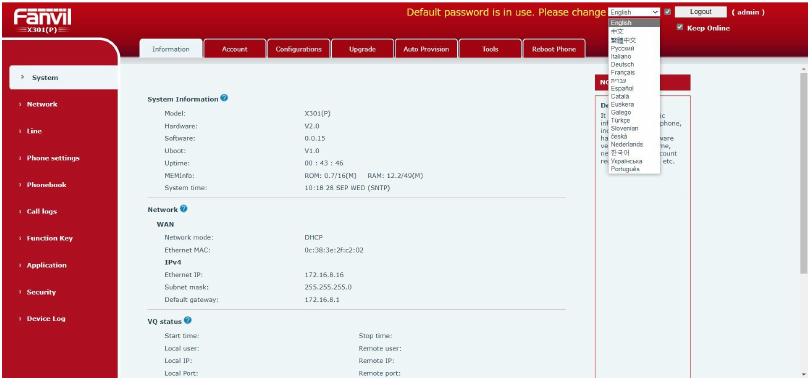
Task: Choose Português from language list
Action: point(634,169)
